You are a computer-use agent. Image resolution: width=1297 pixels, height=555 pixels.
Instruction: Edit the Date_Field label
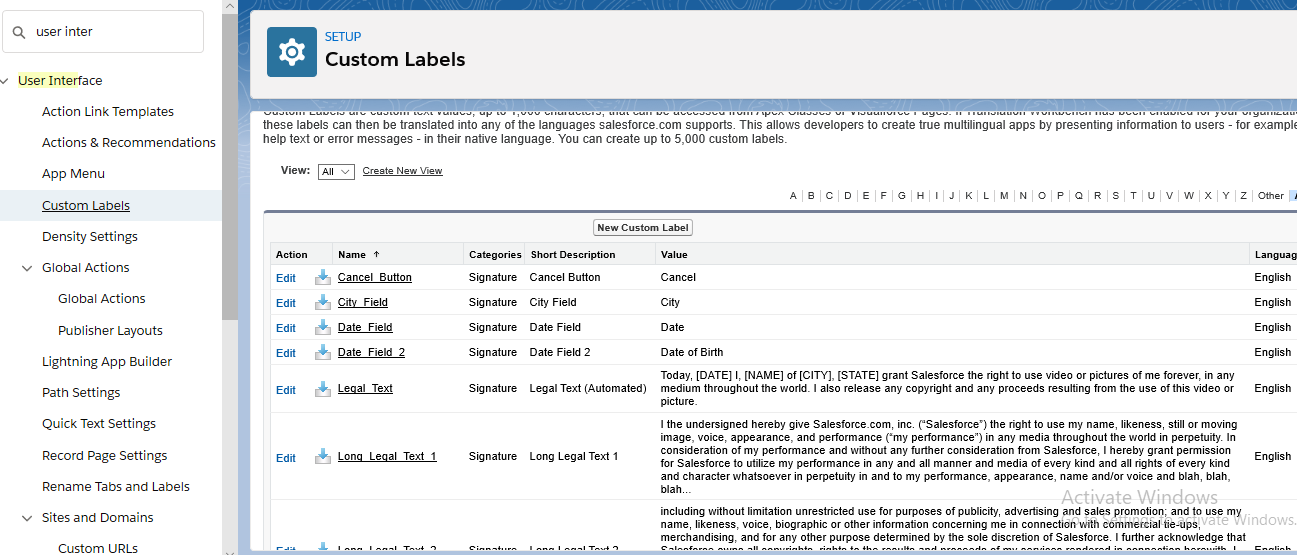pyautogui.click(x=286, y=328)
